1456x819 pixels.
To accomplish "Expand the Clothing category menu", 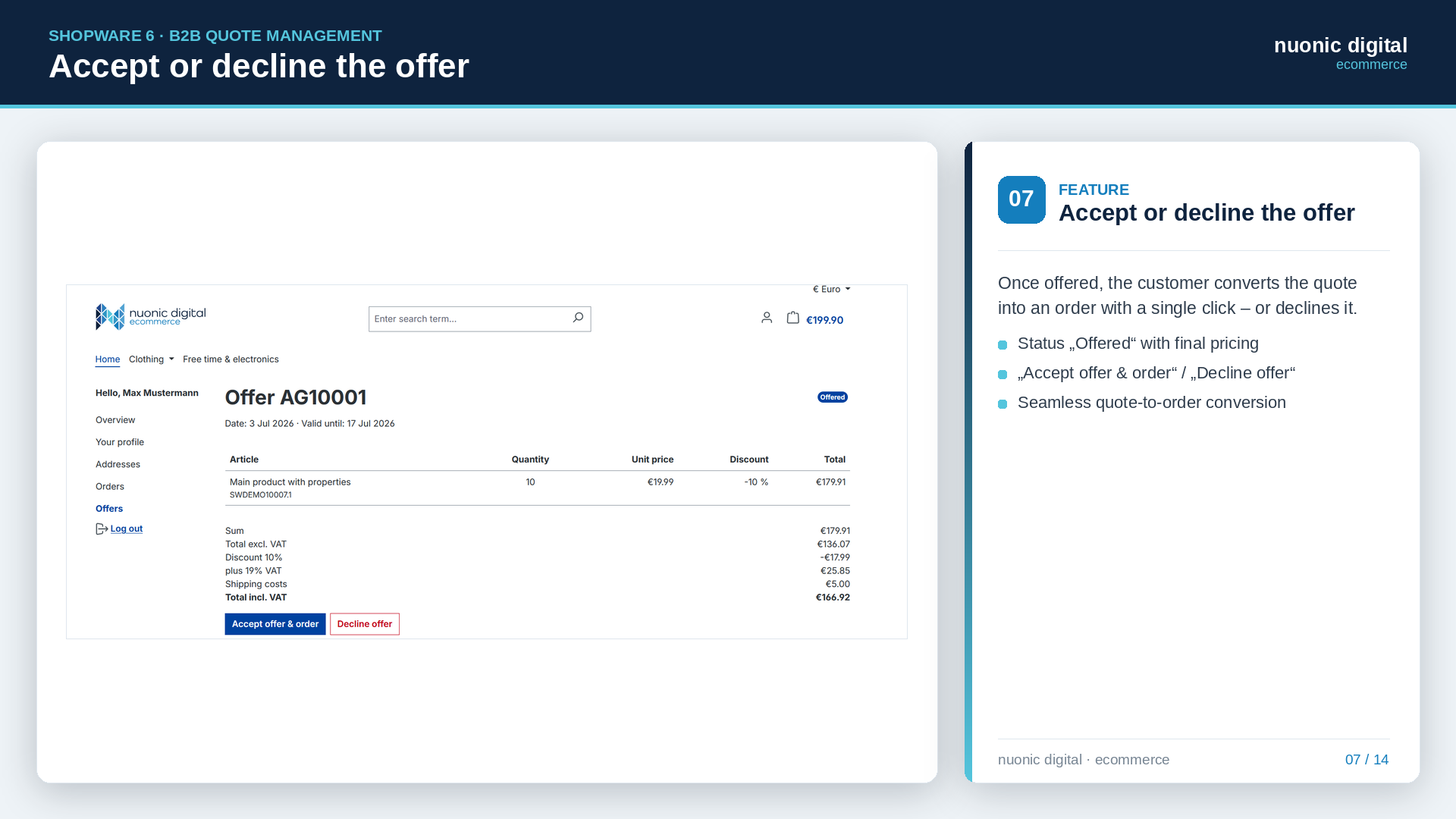I will [x=151, y=359].
